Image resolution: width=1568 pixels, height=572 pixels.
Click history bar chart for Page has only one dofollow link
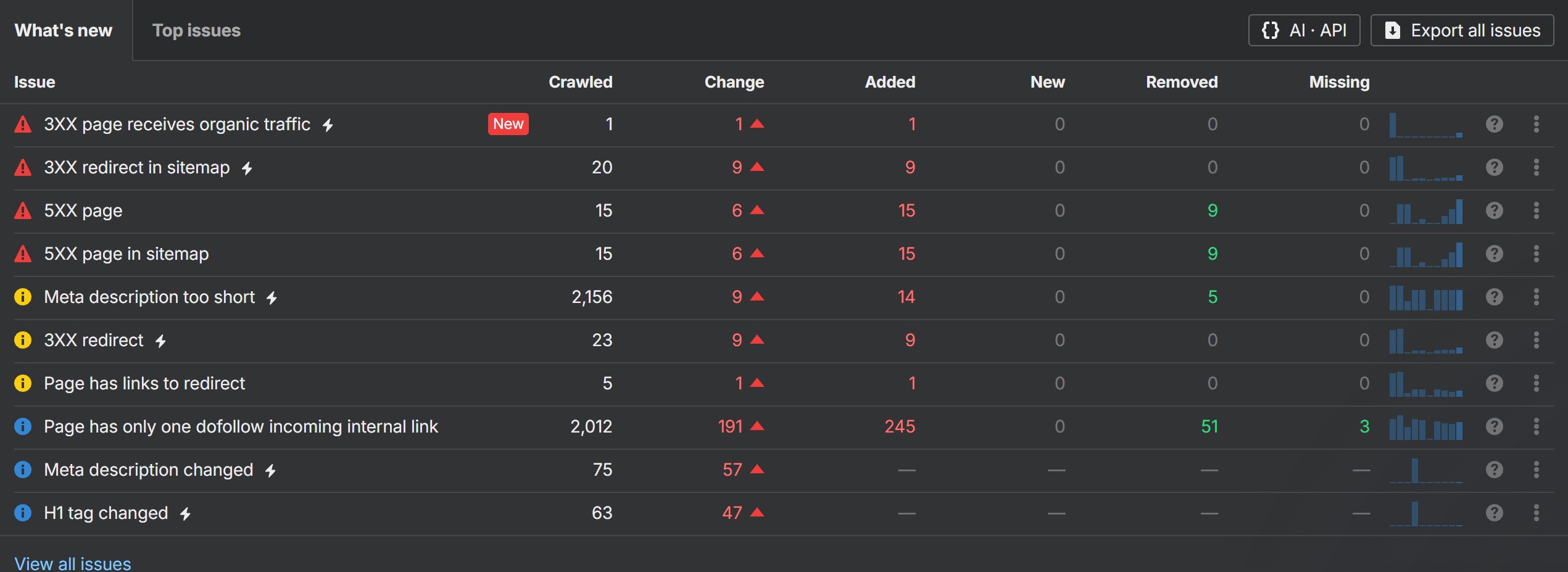1425,426
